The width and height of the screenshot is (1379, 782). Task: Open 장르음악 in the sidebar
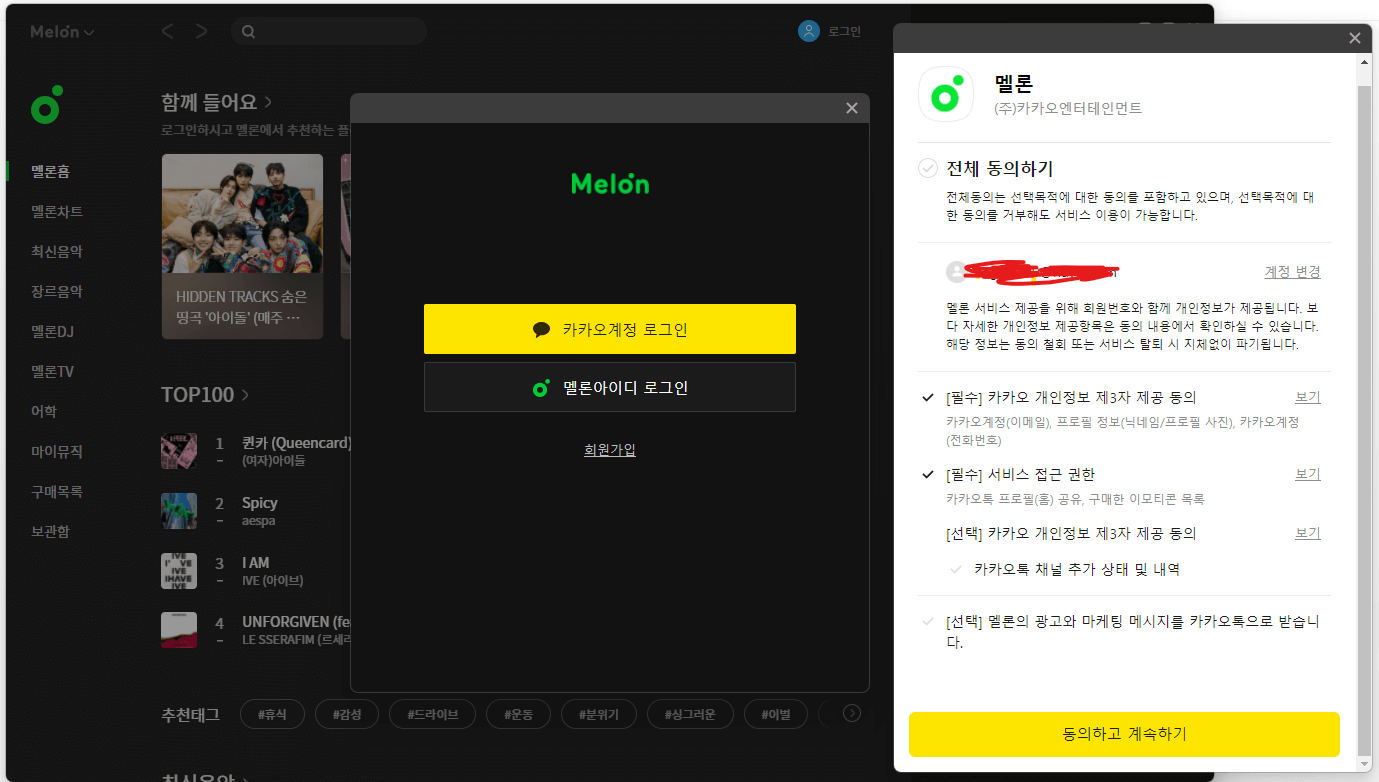pyautogui.click(x=57, y=292)
